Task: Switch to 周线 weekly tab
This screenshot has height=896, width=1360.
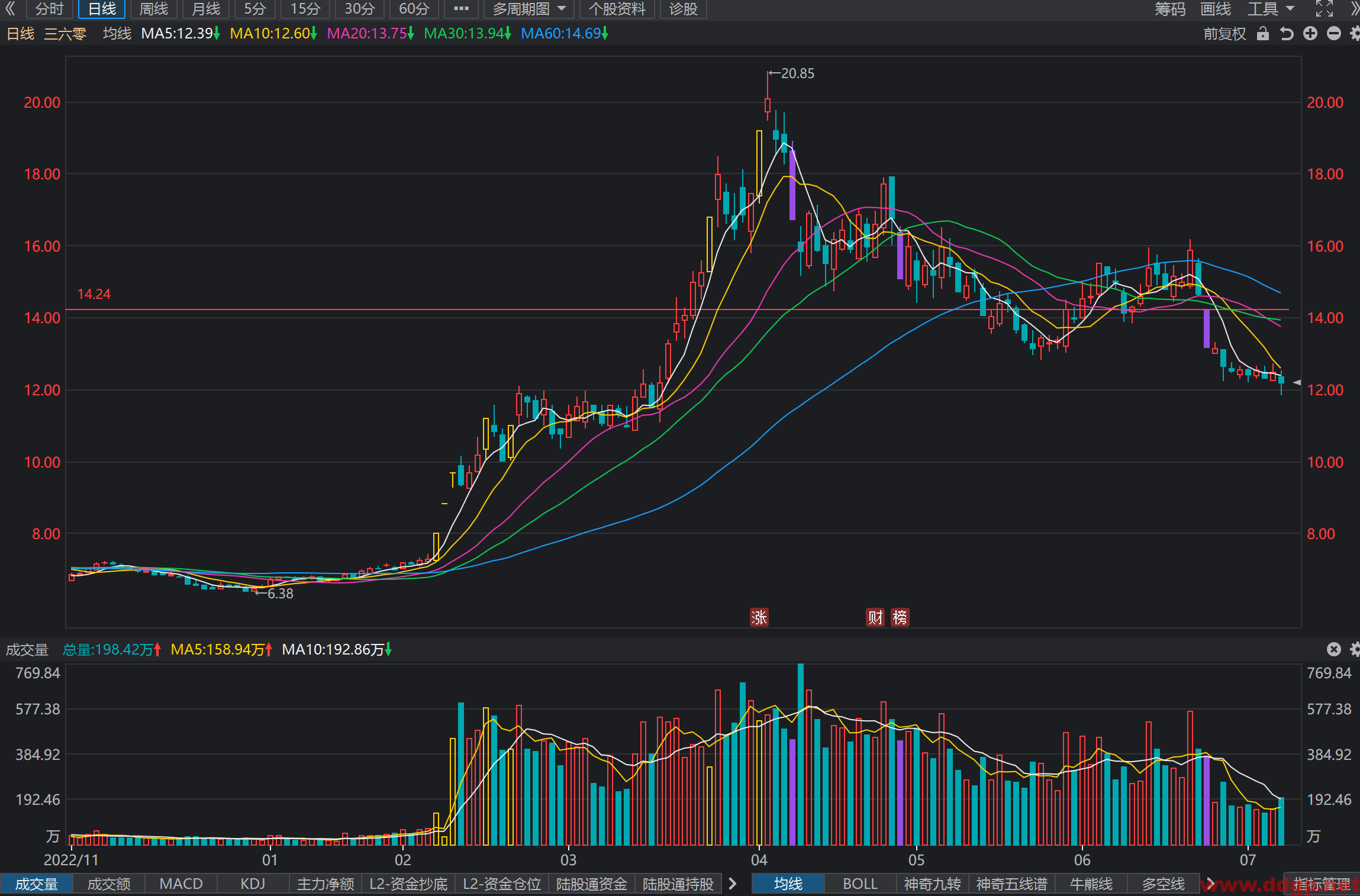Action: click(x=154, y=9)
